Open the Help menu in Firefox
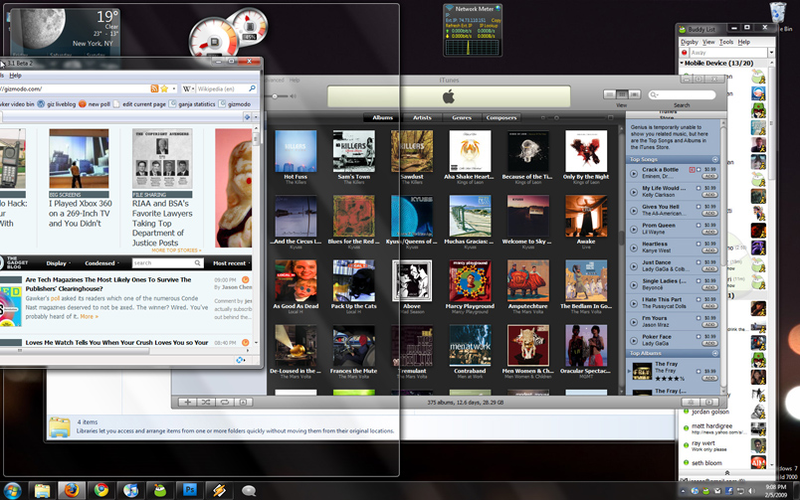 (x=15, y=76)
